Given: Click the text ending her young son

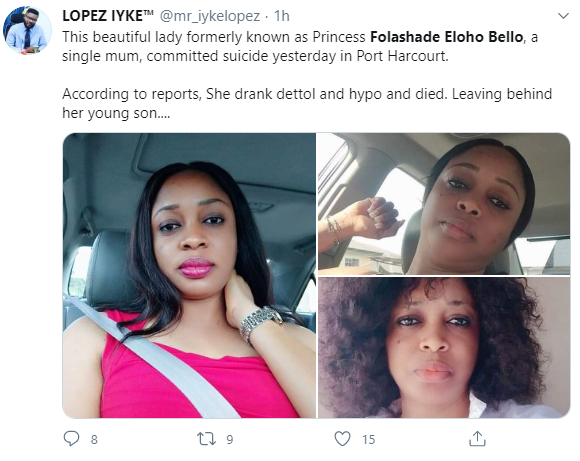Looking at the screenshot, I should pyautogui.click(x=116, y=113).
